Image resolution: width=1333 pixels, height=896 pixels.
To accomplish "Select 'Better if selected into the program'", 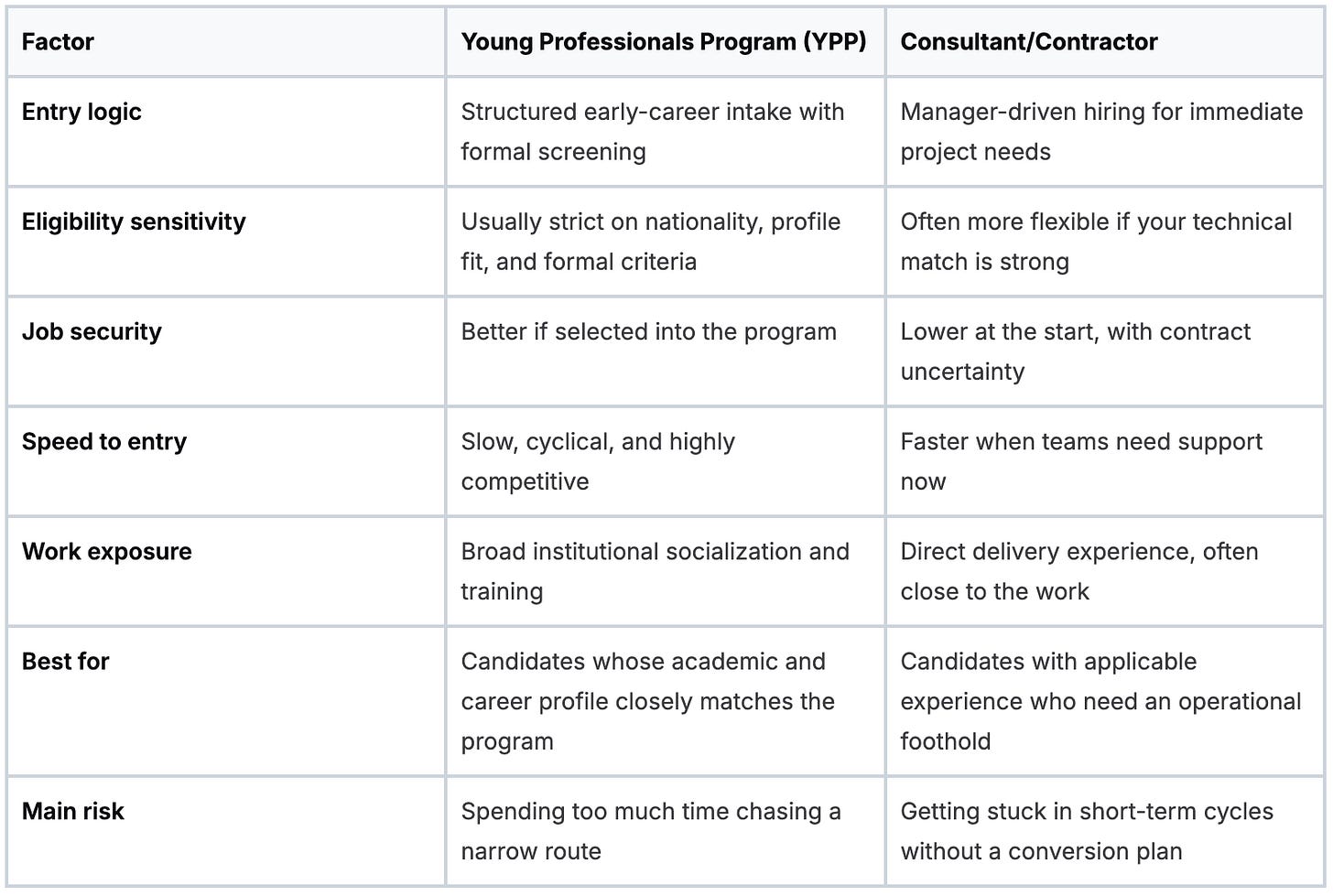I will (648, 331).
